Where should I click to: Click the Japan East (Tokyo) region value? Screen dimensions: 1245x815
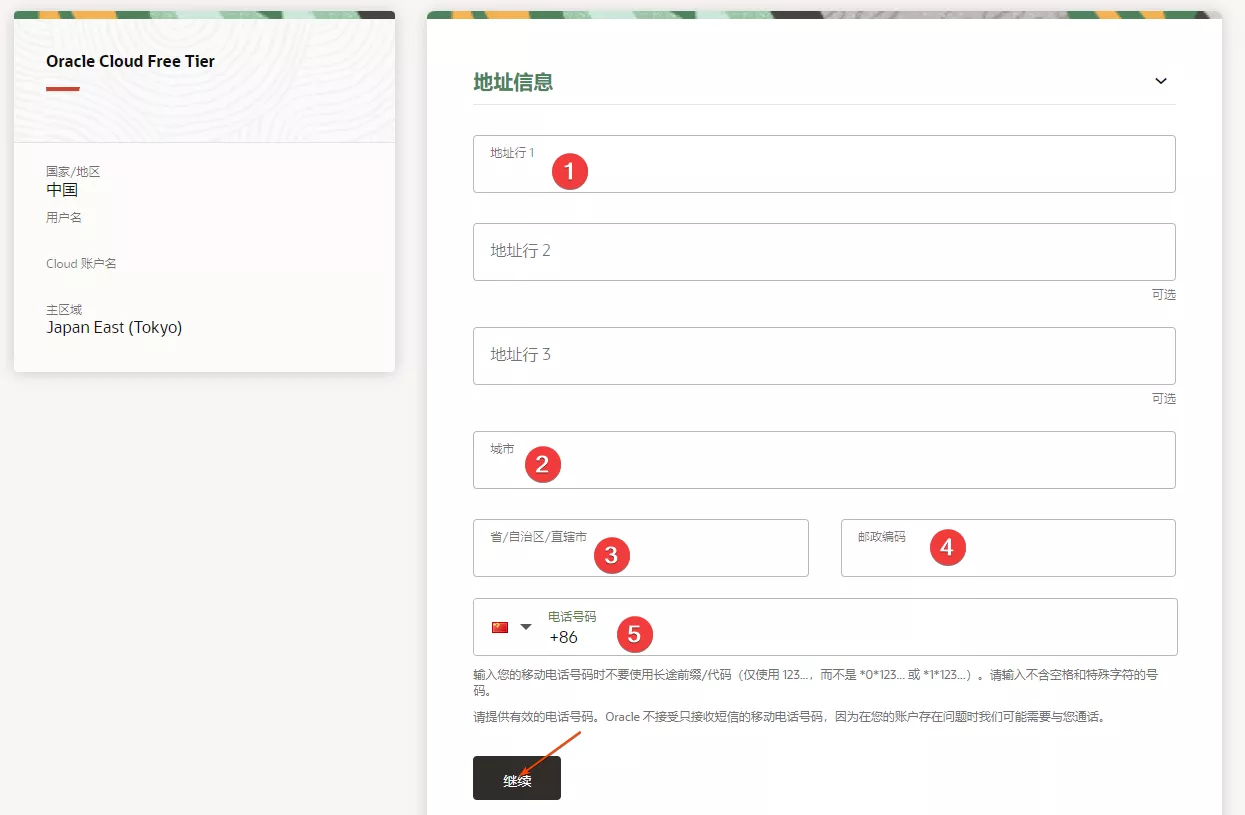pyautogui.click(x=114, y=327)
